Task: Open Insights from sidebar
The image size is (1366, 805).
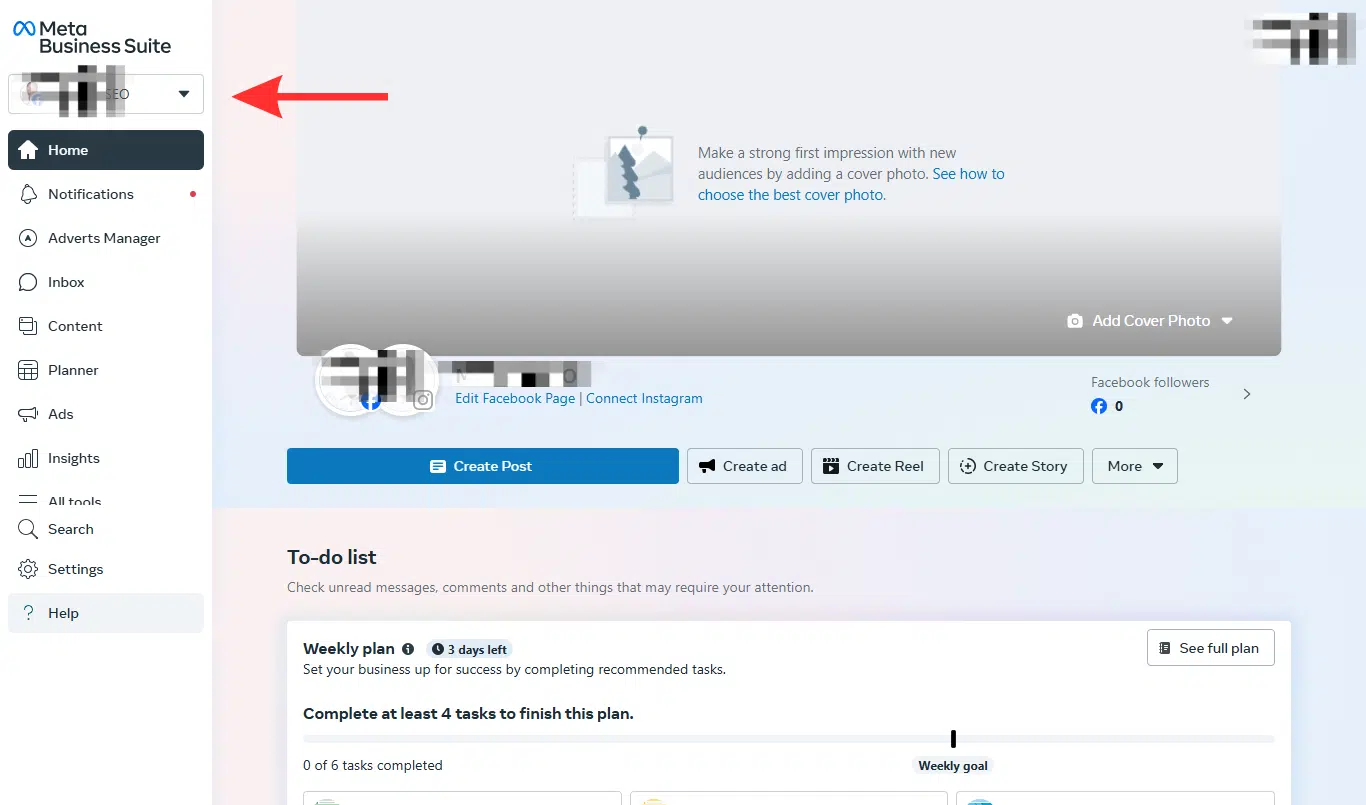Action: 106,458
